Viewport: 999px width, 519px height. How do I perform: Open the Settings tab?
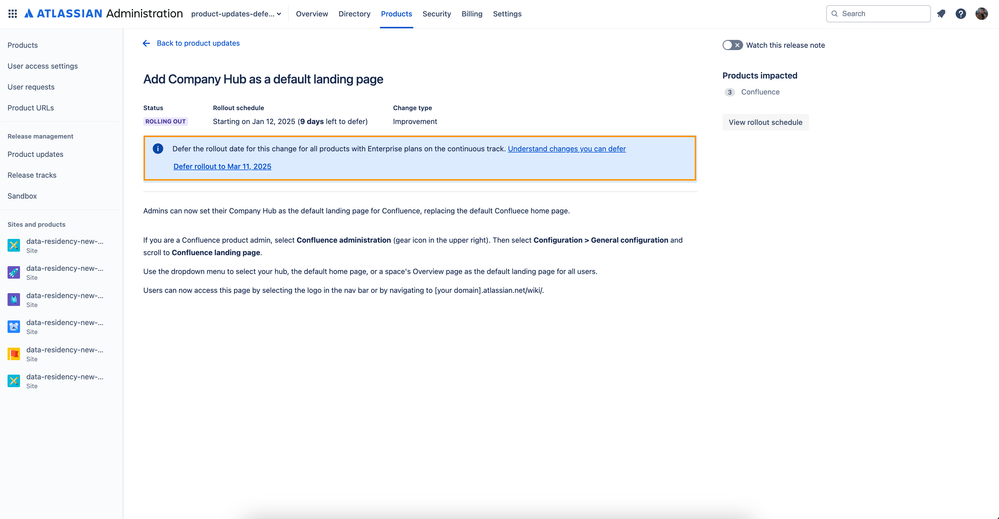tap(507, 13)
